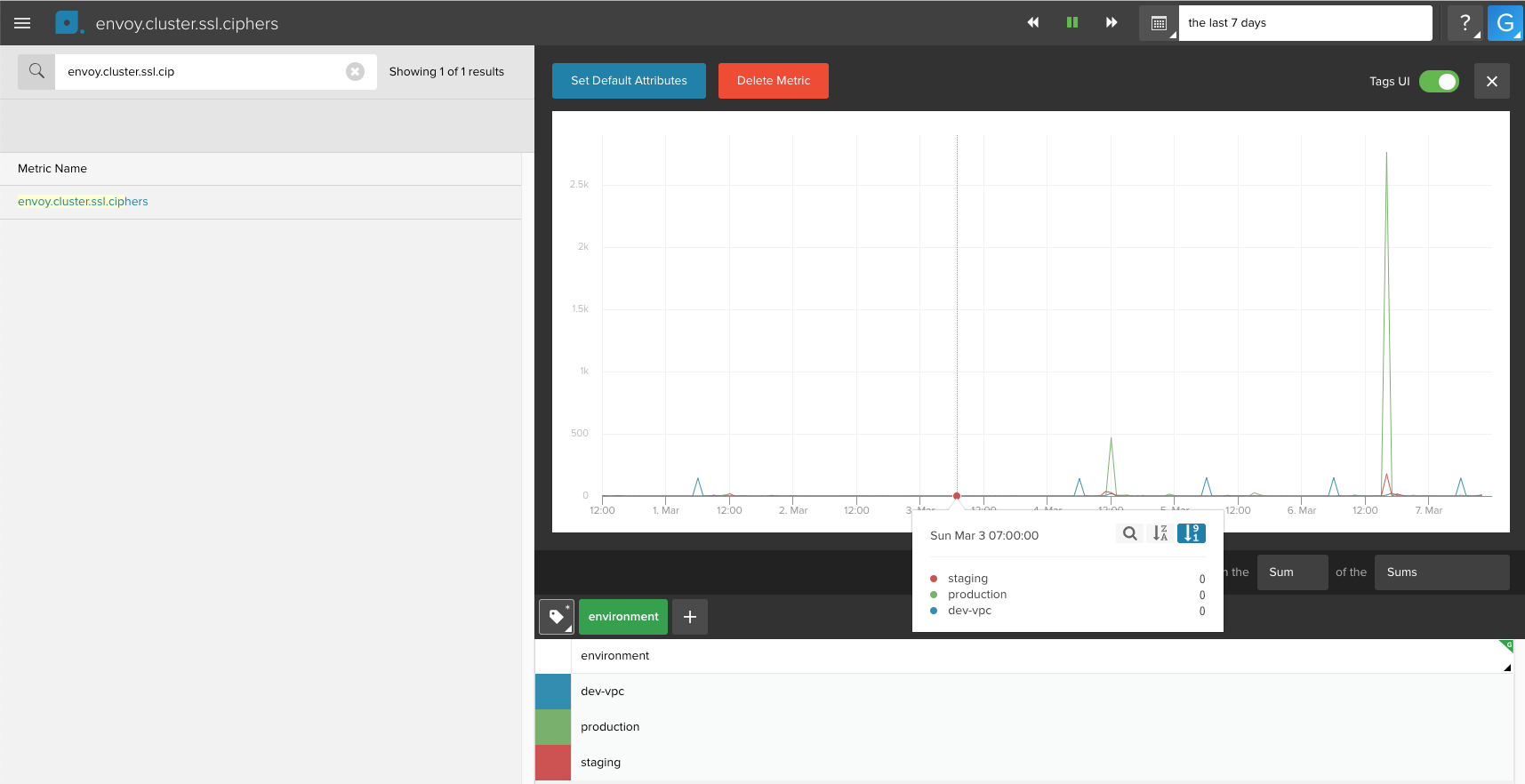Click the search magnifier icon in metric search
Screen dimensions: 1525x784
pos(36,71)
